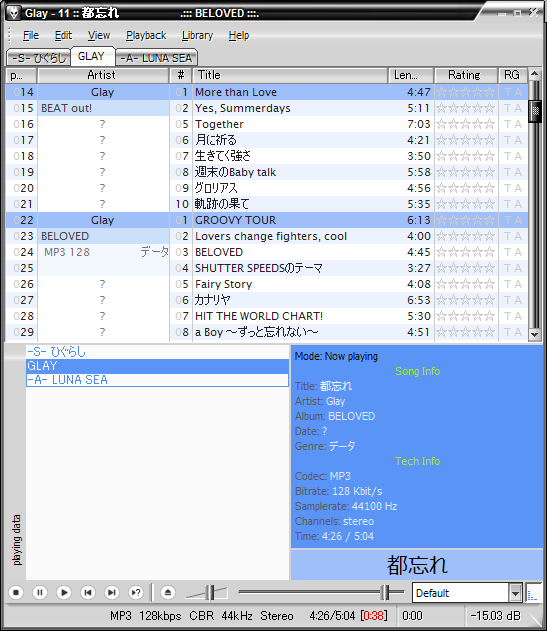Select the track GROOVY TOUR
Image resolution: width=547 pixels, height=631 pixels.
[x=235, y=220]
